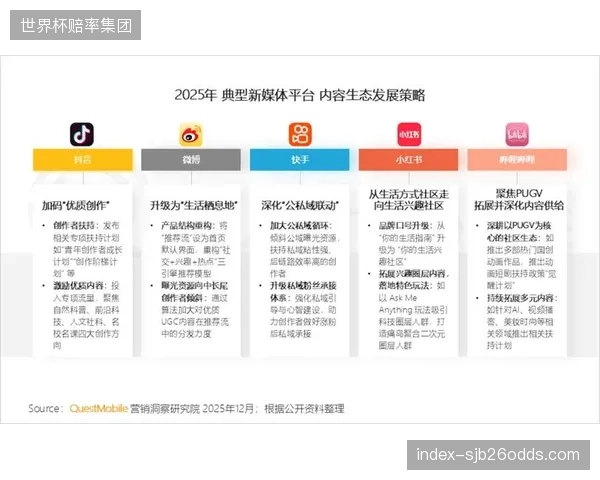Click the orange Kuaishou camera logo
The height and width of the screenshot is (480, 600).
(x=300, y=134)
